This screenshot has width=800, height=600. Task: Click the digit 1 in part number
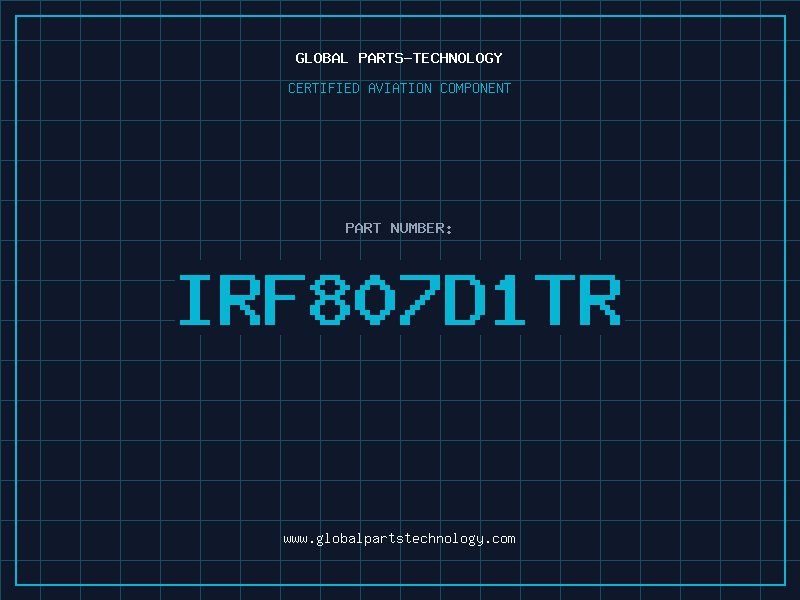(509, 300)
